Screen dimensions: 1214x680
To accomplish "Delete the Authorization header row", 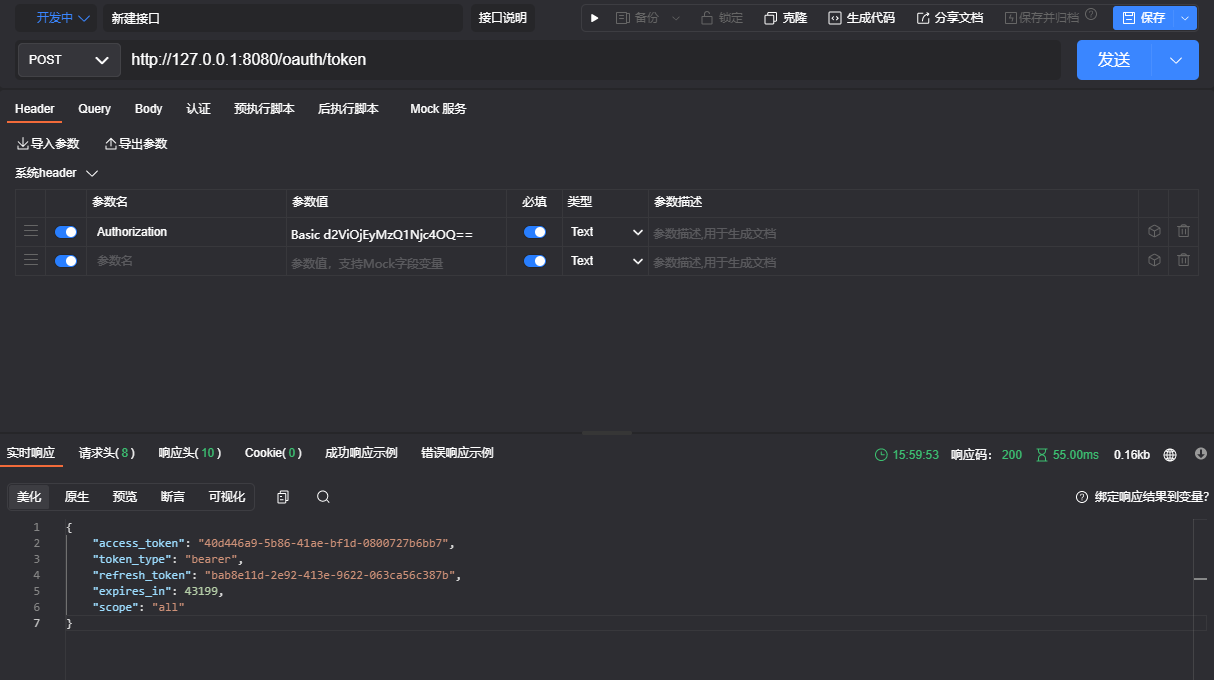I will coord(1183,231).
